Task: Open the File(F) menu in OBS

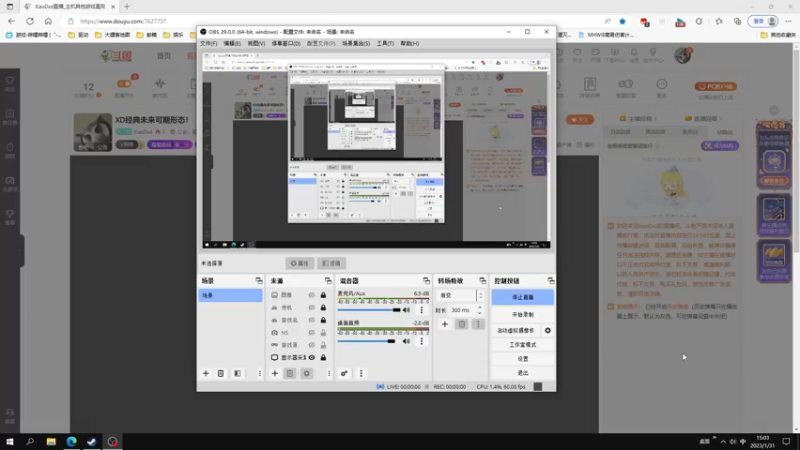Action: tap(209, 43)
